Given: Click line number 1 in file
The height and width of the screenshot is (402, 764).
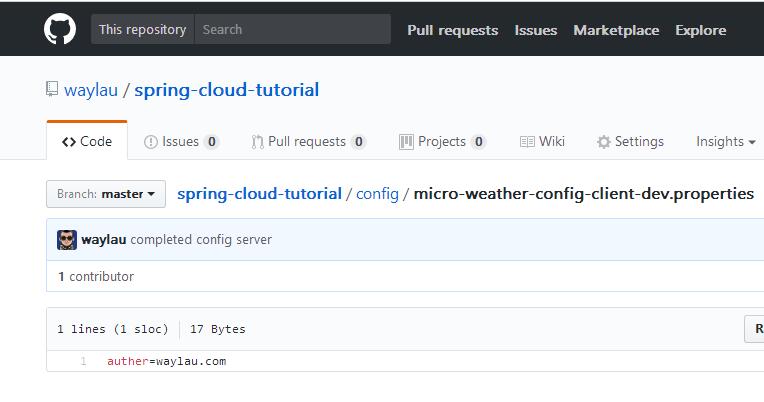Looking at the screenshot, I should [x=83, y=361].
